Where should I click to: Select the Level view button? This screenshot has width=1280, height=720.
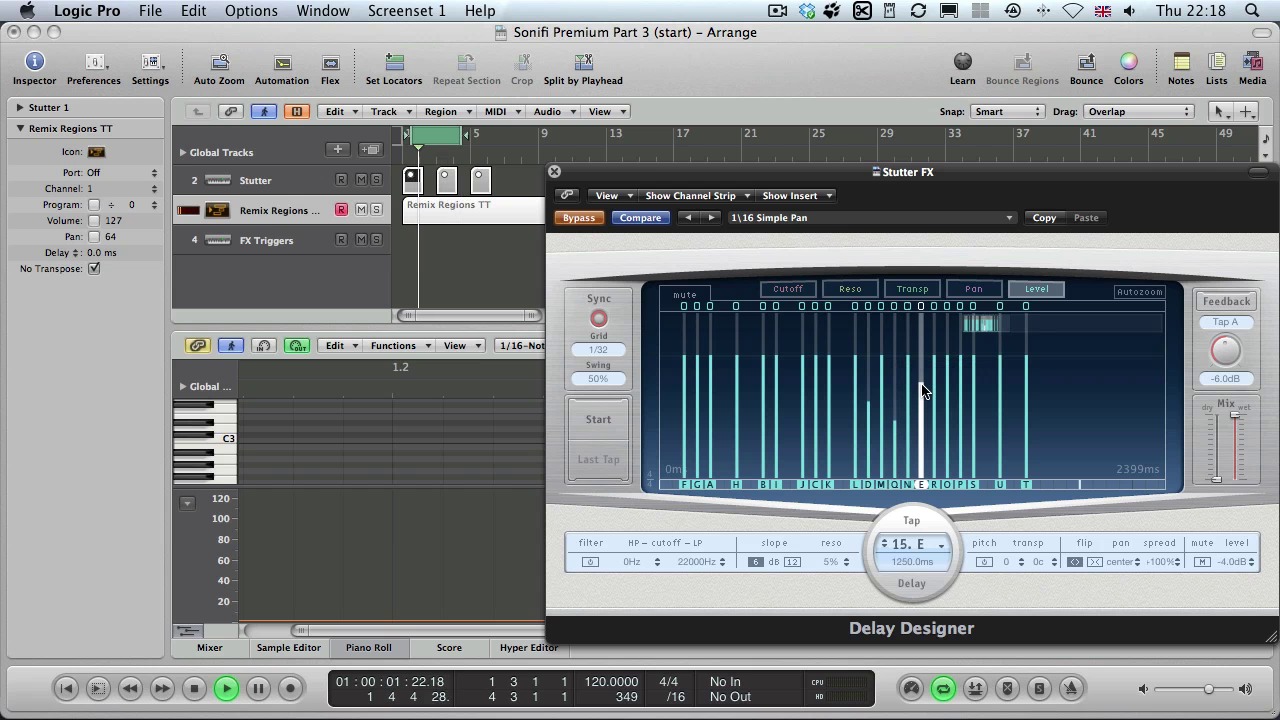[1036, 289]
